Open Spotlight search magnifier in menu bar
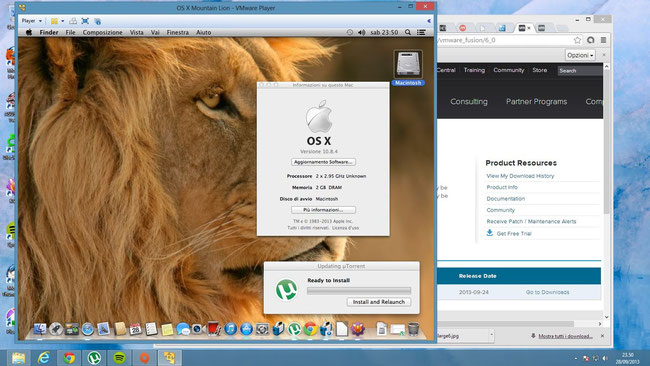The image size is (650, 366). (x=408, y=32)
